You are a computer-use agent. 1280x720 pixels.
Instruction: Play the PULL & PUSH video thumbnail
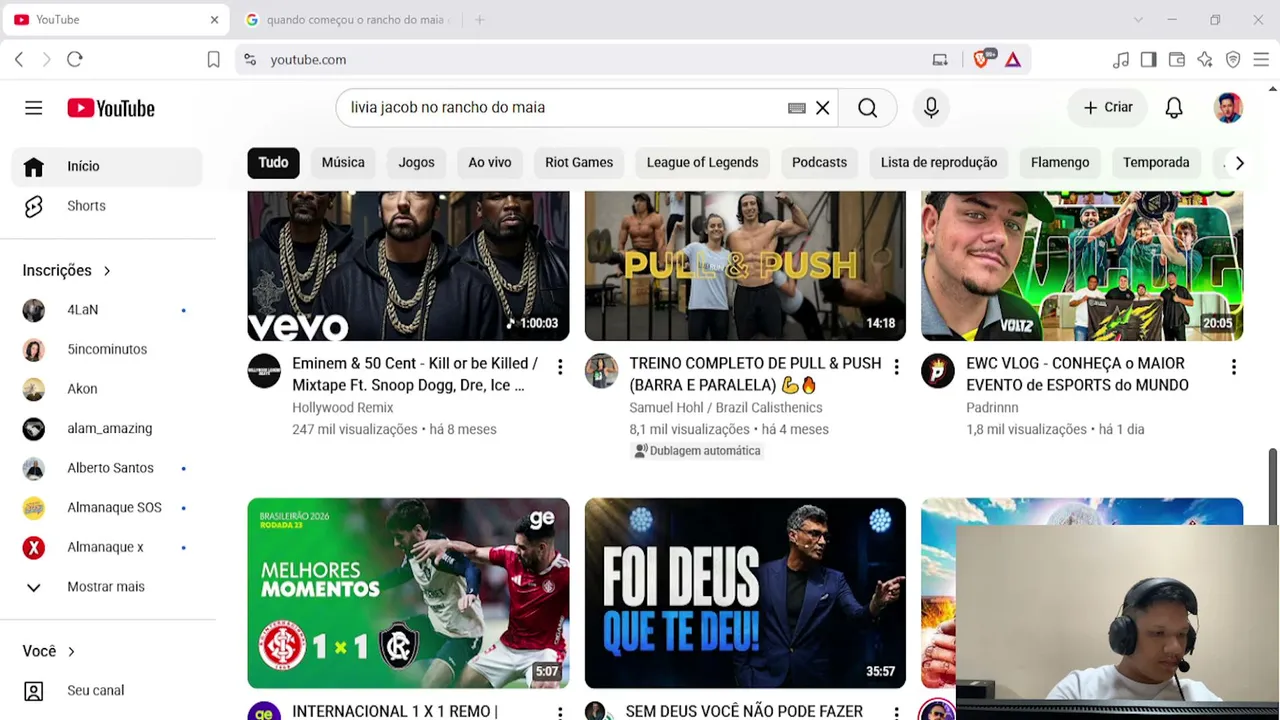745,266
